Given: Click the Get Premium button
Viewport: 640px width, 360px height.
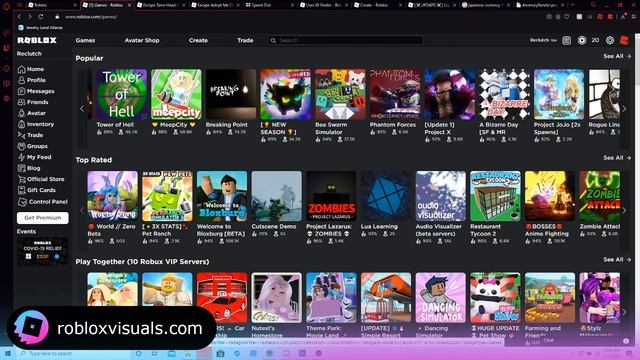Looking at the screenshot, I should [42, 218].
